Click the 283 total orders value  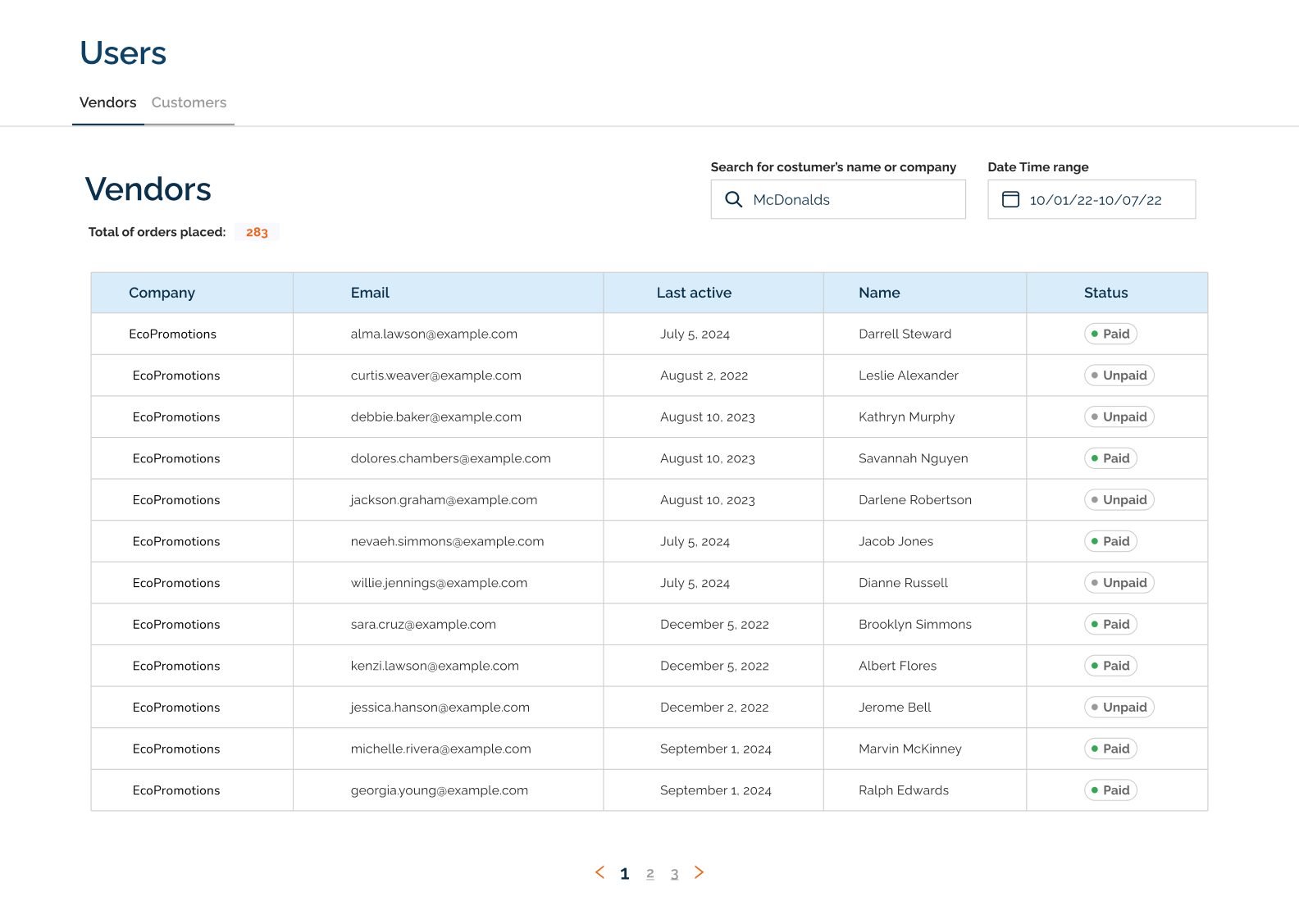[x=257, y=232]
